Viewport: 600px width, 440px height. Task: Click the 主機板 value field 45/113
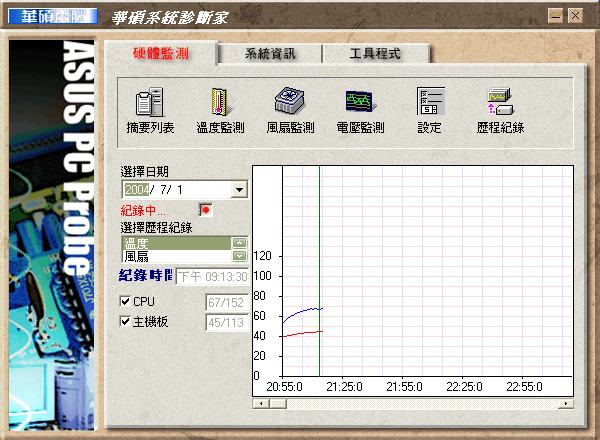pyautogui.click(x=227, y=323)
